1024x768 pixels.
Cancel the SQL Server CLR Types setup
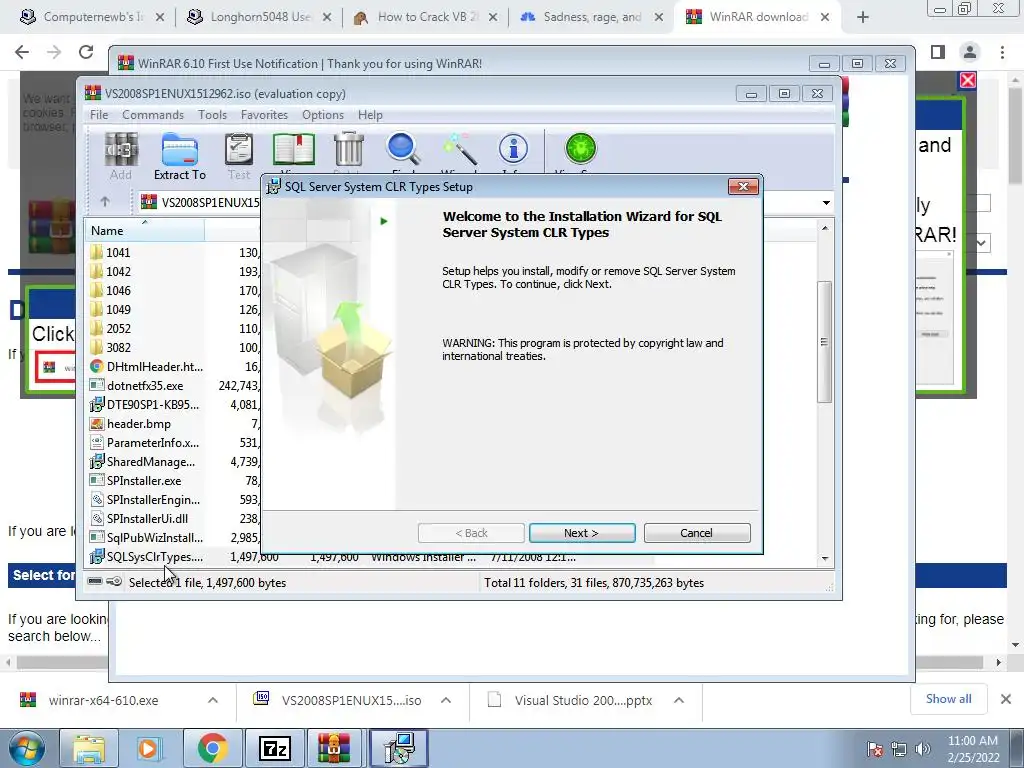697,533
